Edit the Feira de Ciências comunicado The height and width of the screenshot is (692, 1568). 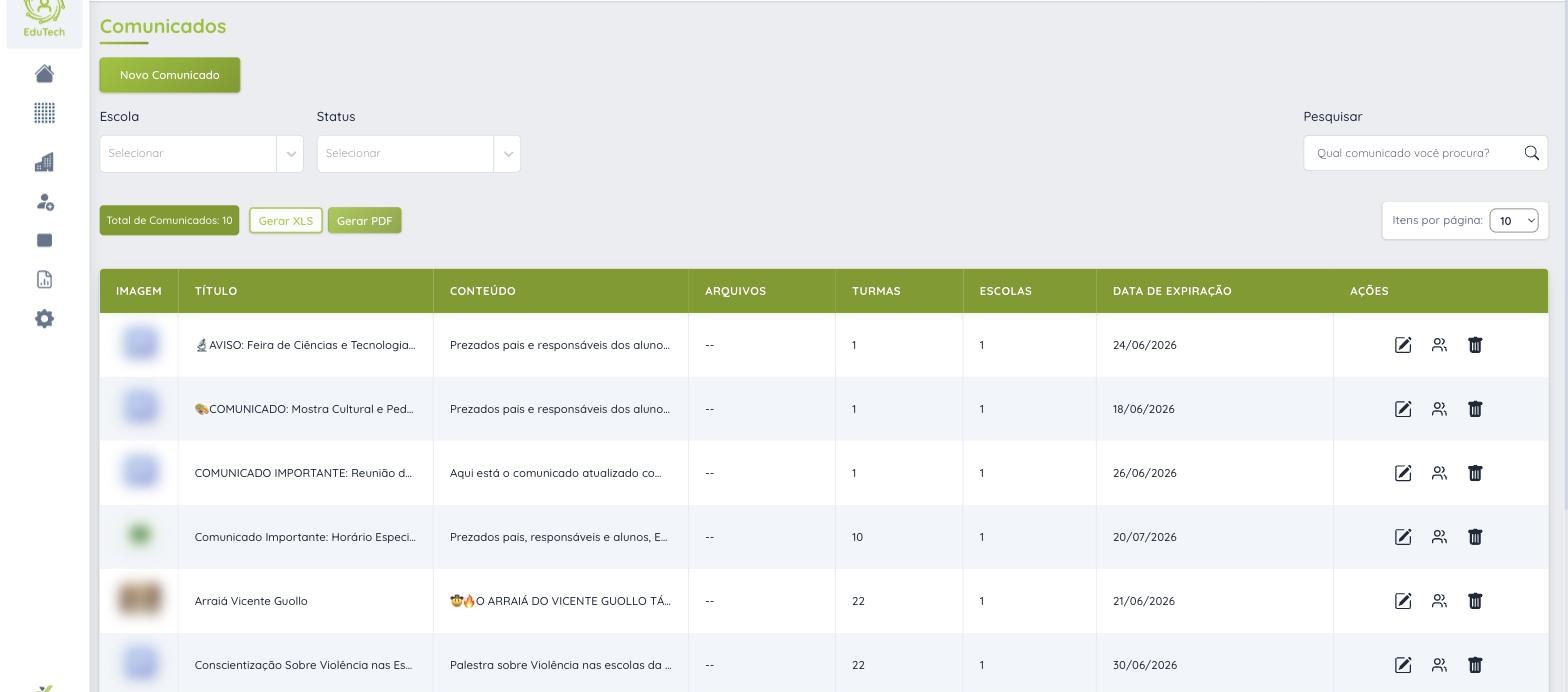pyautogui.click(x=1403, y=345)
